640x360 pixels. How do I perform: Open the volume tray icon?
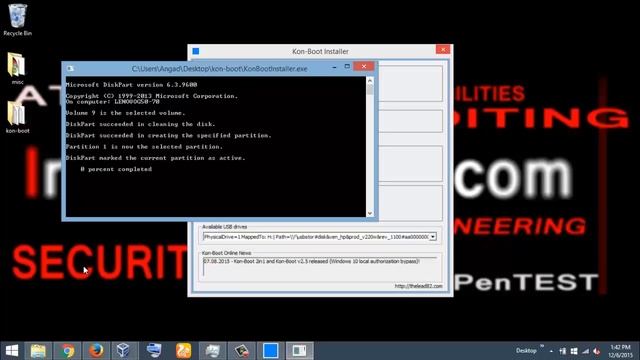pyautogui.click(x=597, y=351)
